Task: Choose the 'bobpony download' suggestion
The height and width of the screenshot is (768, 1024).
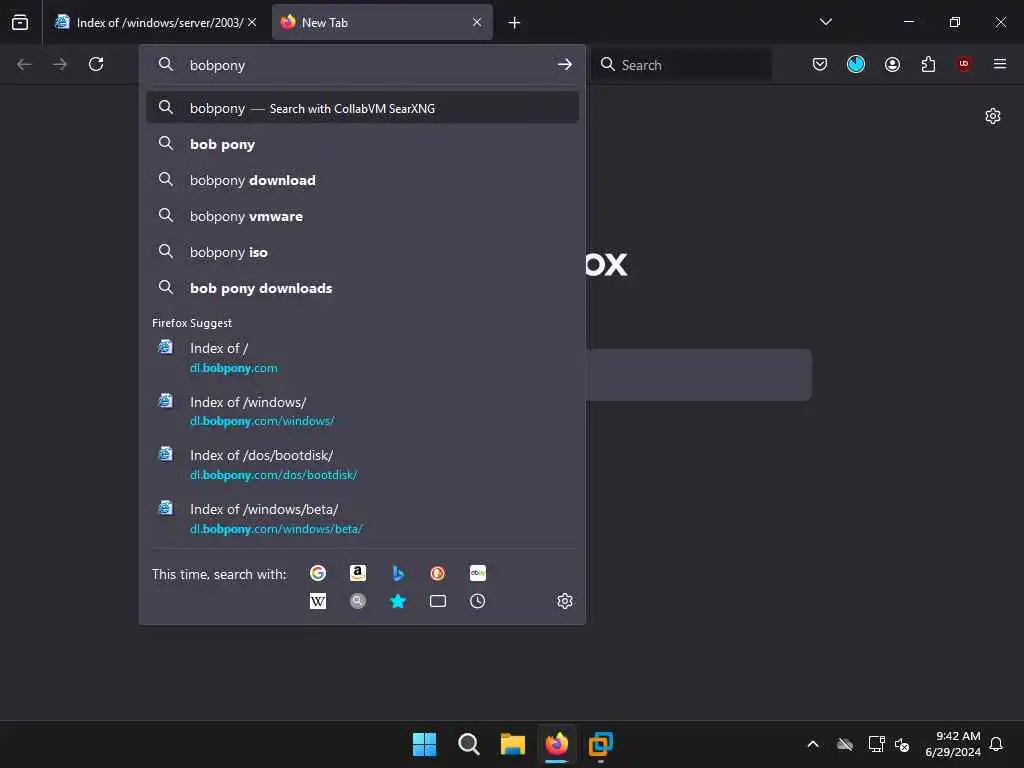Action: tap(362, 180)
